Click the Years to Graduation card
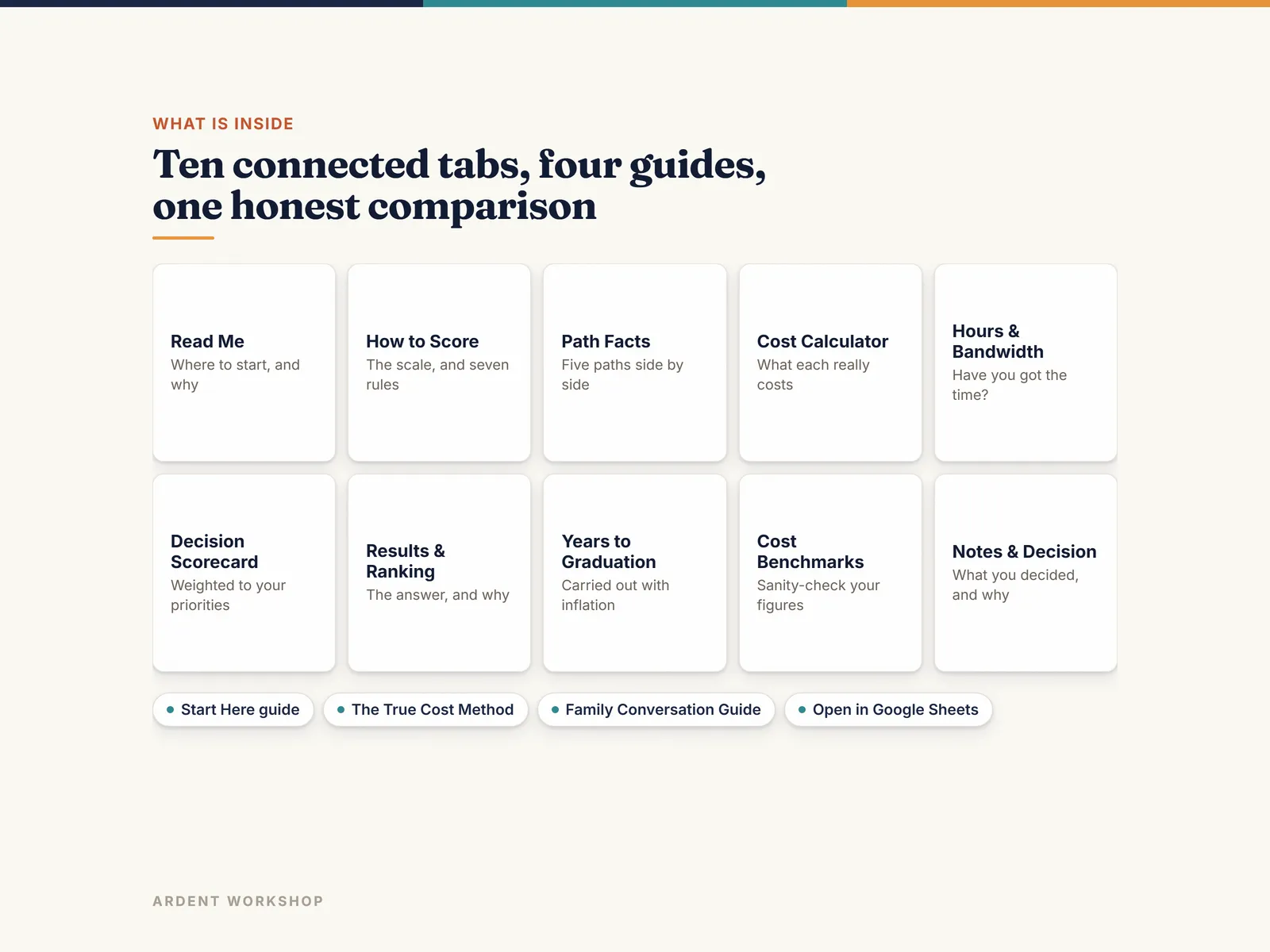The image size is (1270, 952). 635,573
